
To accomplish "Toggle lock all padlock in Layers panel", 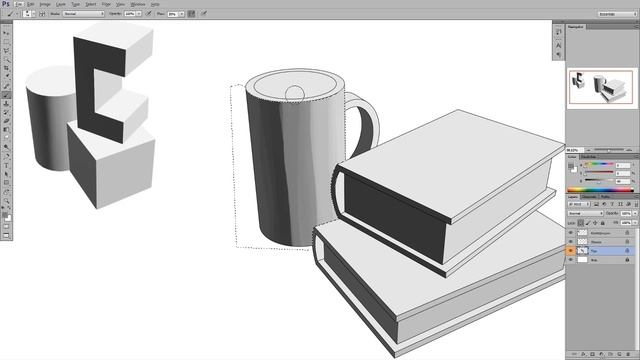I will [x=602, y=223].
